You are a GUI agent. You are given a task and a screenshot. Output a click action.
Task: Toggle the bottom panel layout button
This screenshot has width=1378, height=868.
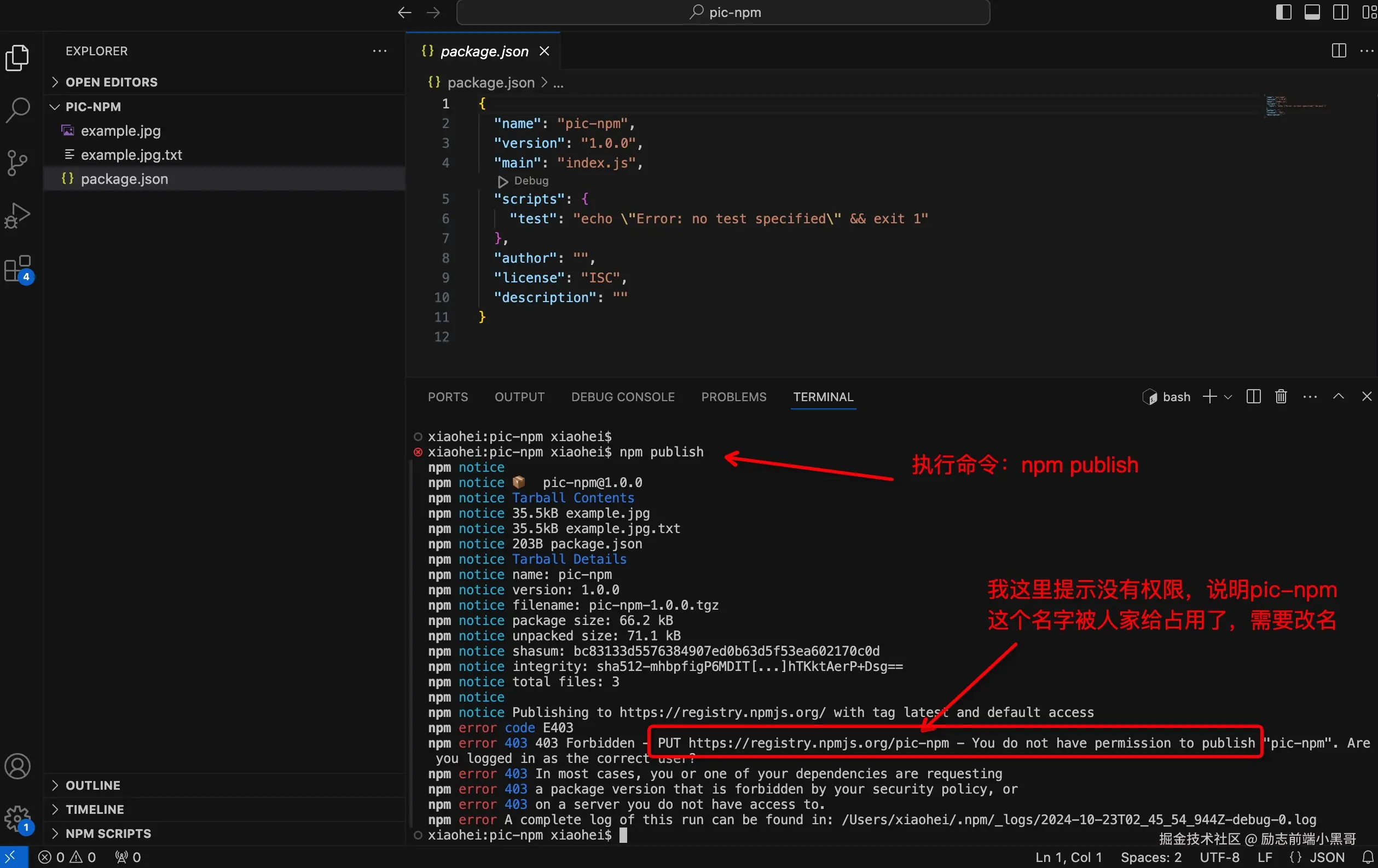[1312, 12]
